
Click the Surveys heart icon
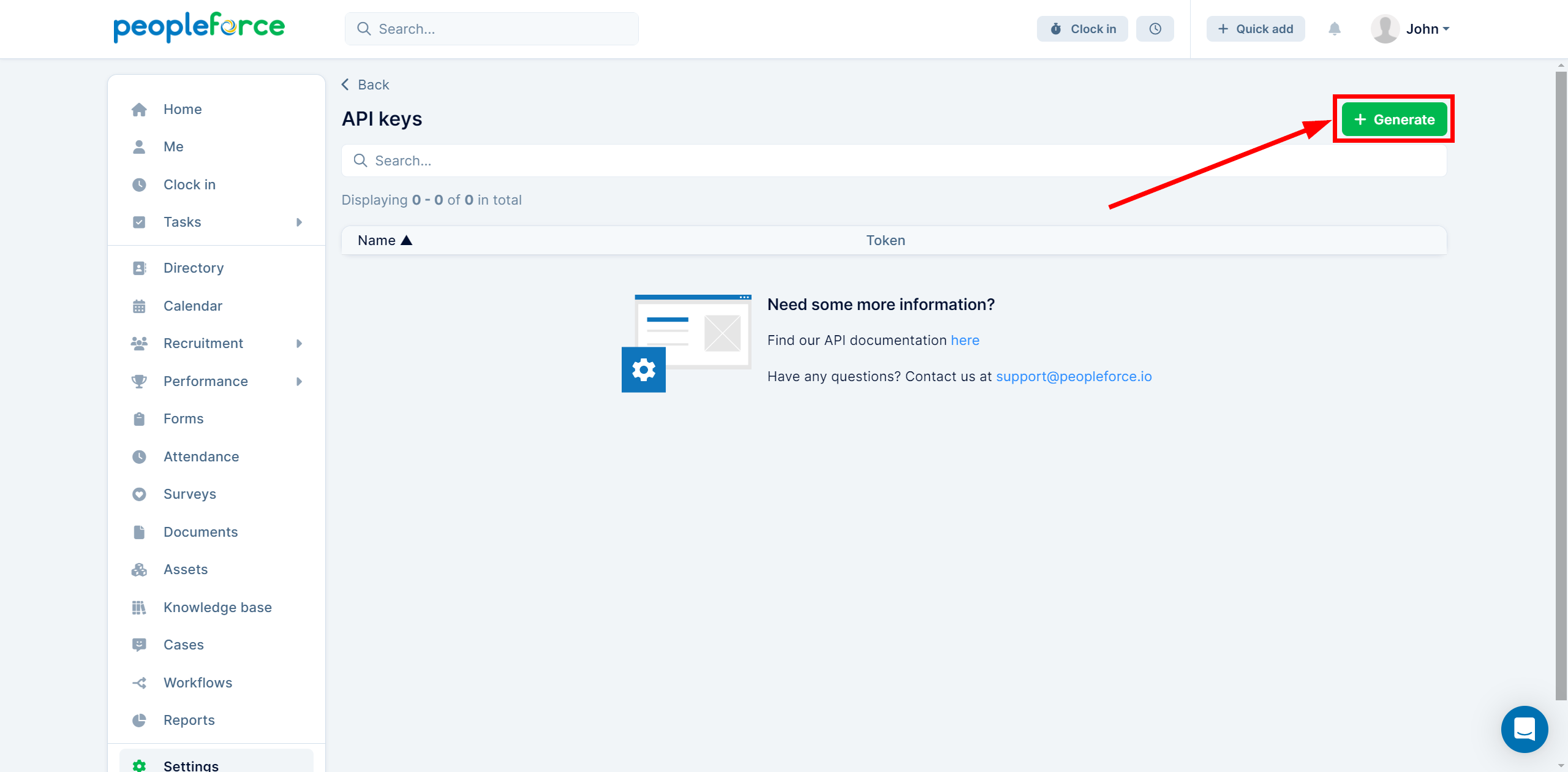tap(139, 494)
